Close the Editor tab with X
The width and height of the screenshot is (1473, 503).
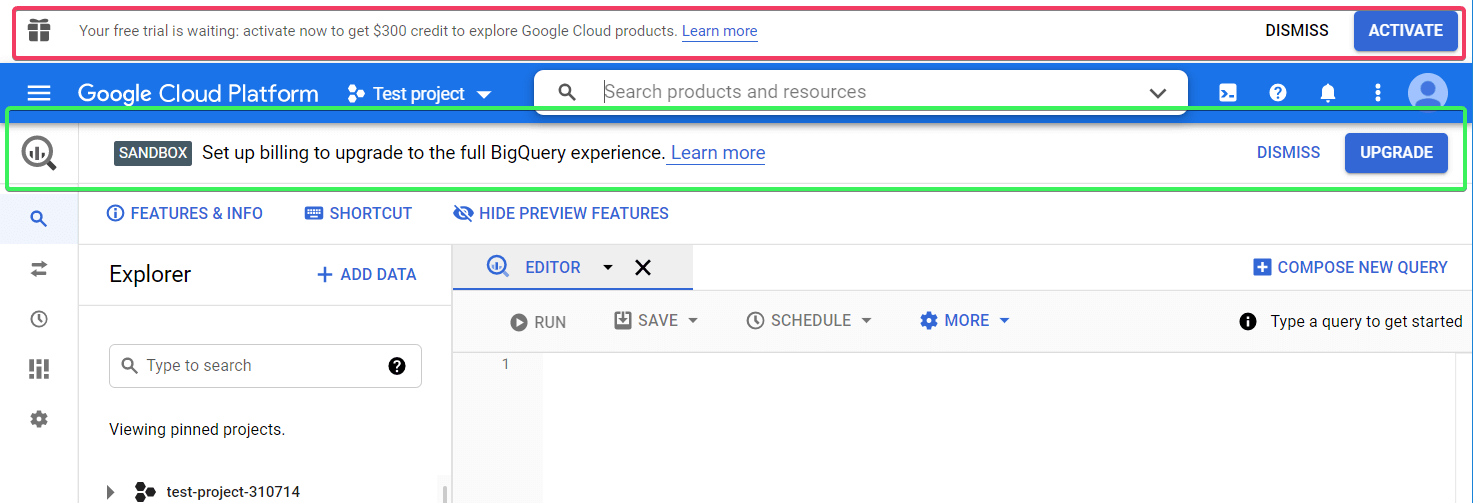643,267
